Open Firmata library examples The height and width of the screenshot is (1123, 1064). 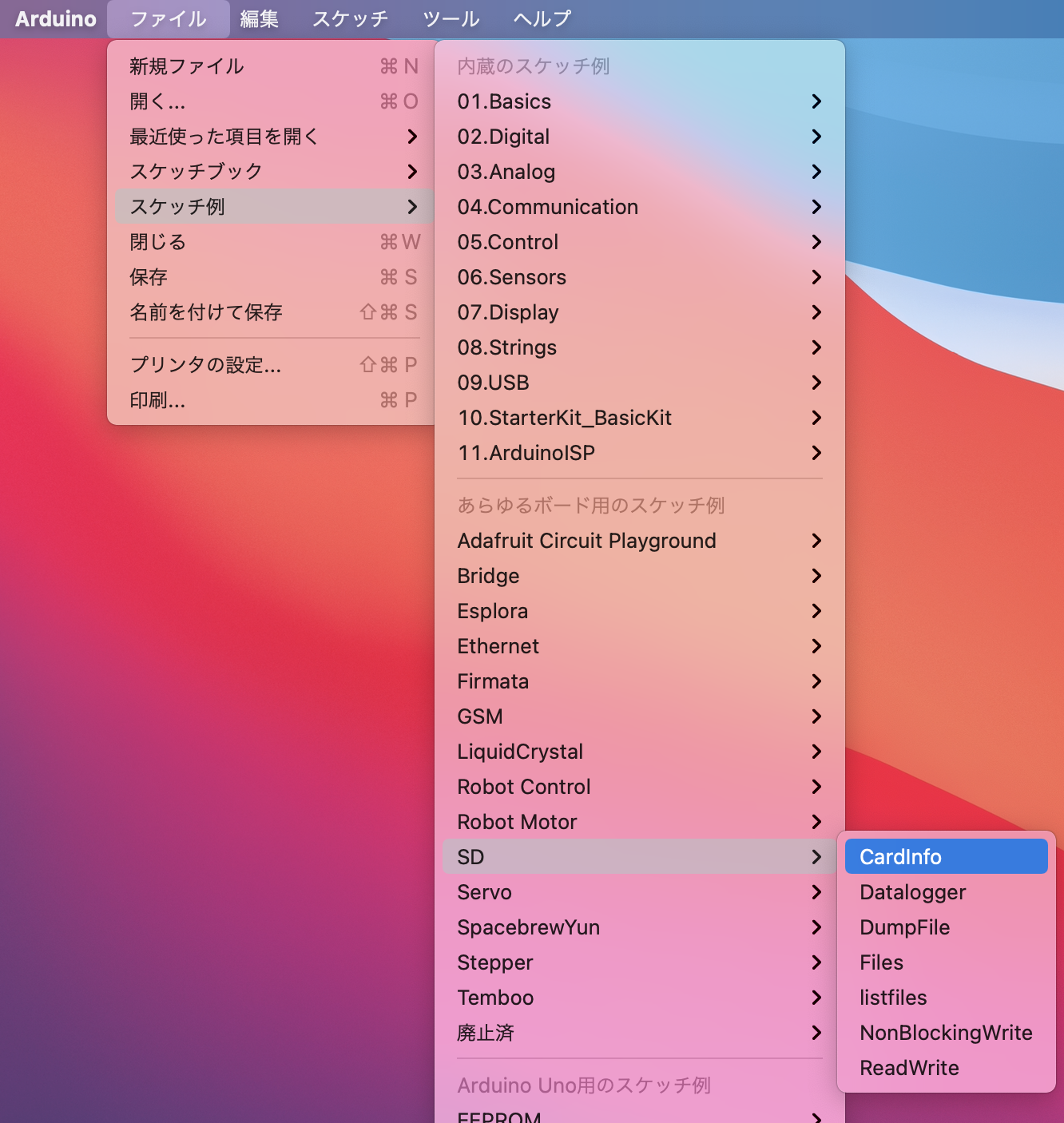[x=639, y=681]
